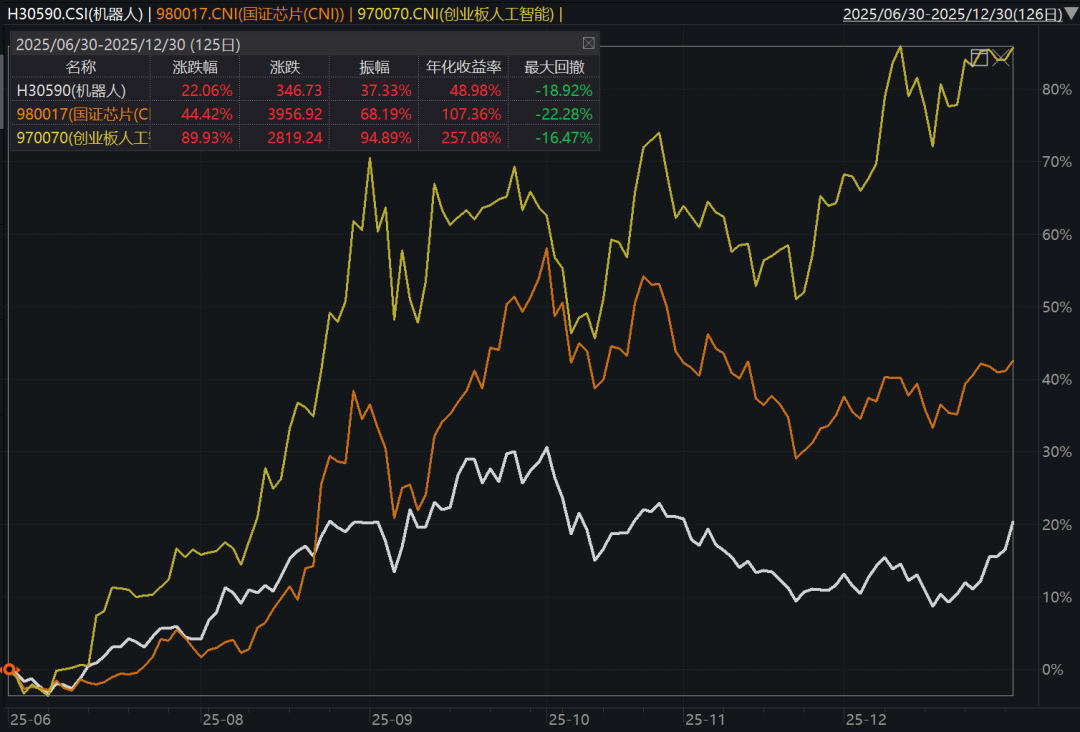Select 980017.CNI(国证芯片) in the chart legend
1080x732 pixels.
coord(250,13)
